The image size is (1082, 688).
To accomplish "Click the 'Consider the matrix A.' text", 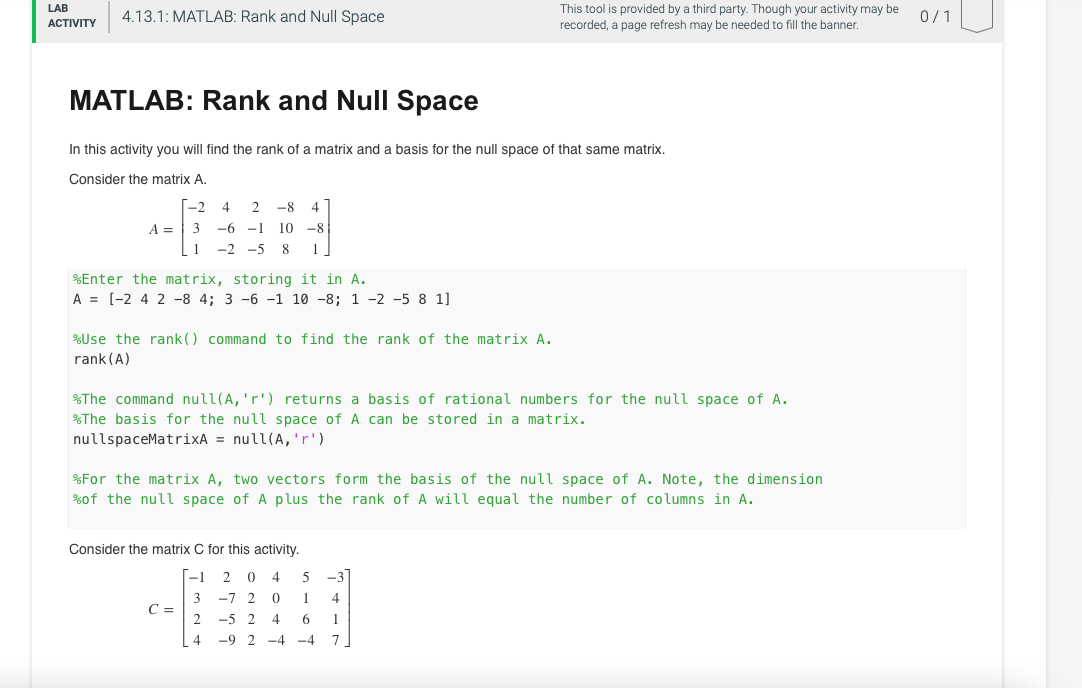I will [x=138, y=179].
